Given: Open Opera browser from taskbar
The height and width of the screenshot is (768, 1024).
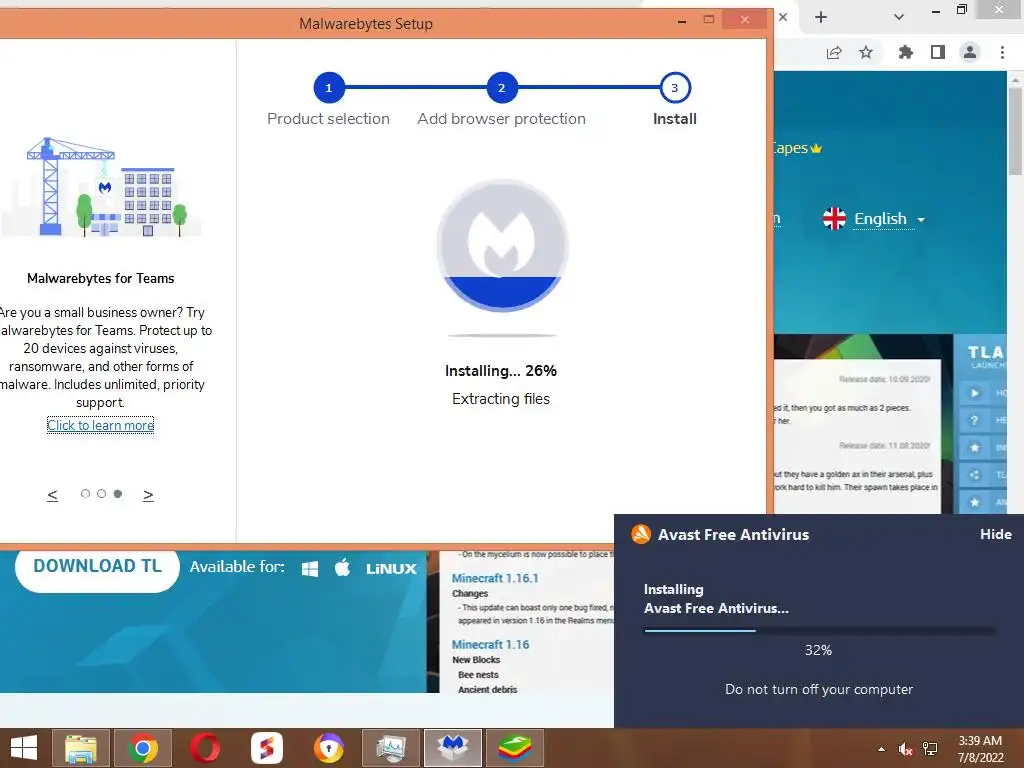Looking at the screenshot, I should coord(205,748).
